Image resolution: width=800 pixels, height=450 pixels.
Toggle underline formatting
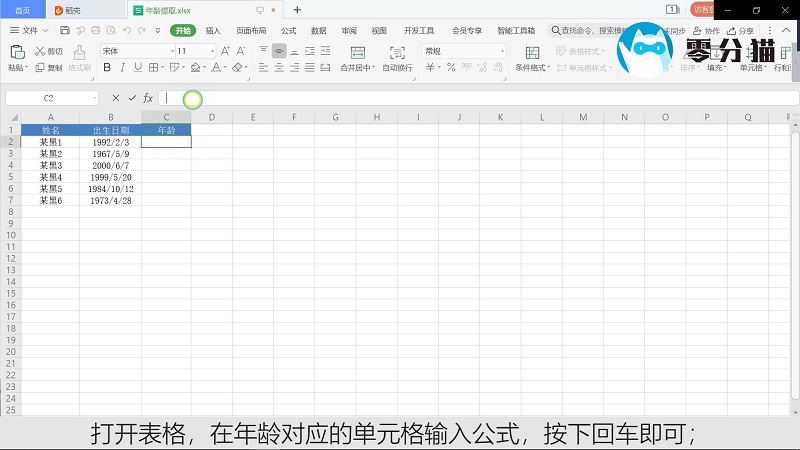tap(137, 68)
